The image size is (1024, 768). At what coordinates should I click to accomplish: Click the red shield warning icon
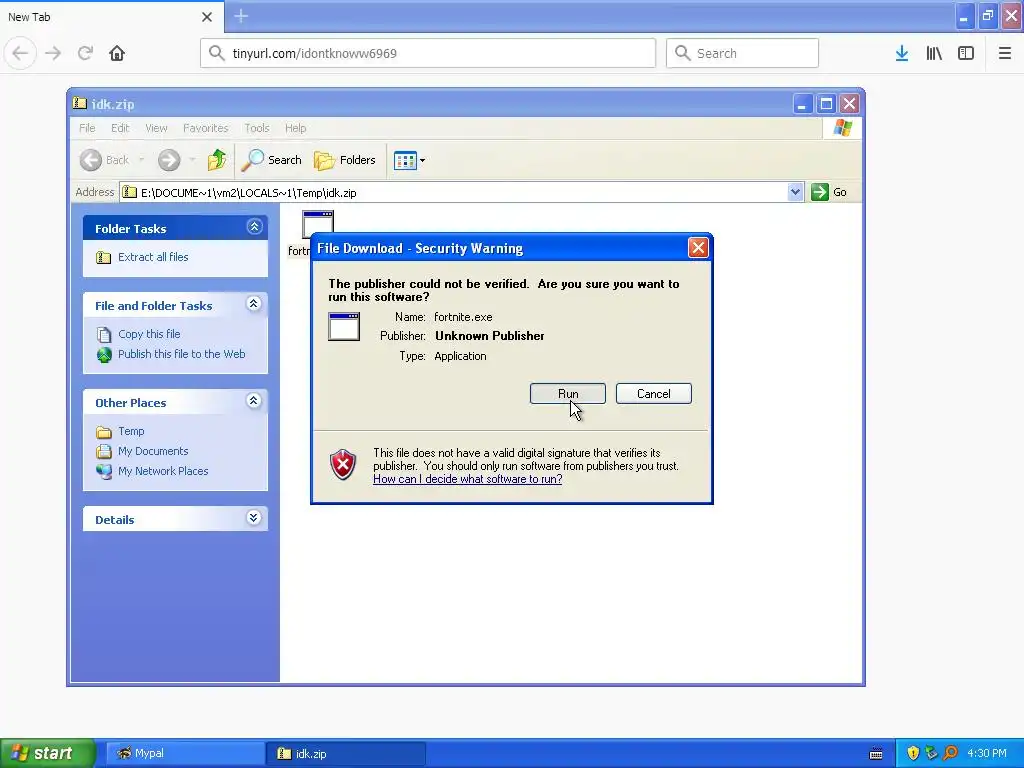343,465
